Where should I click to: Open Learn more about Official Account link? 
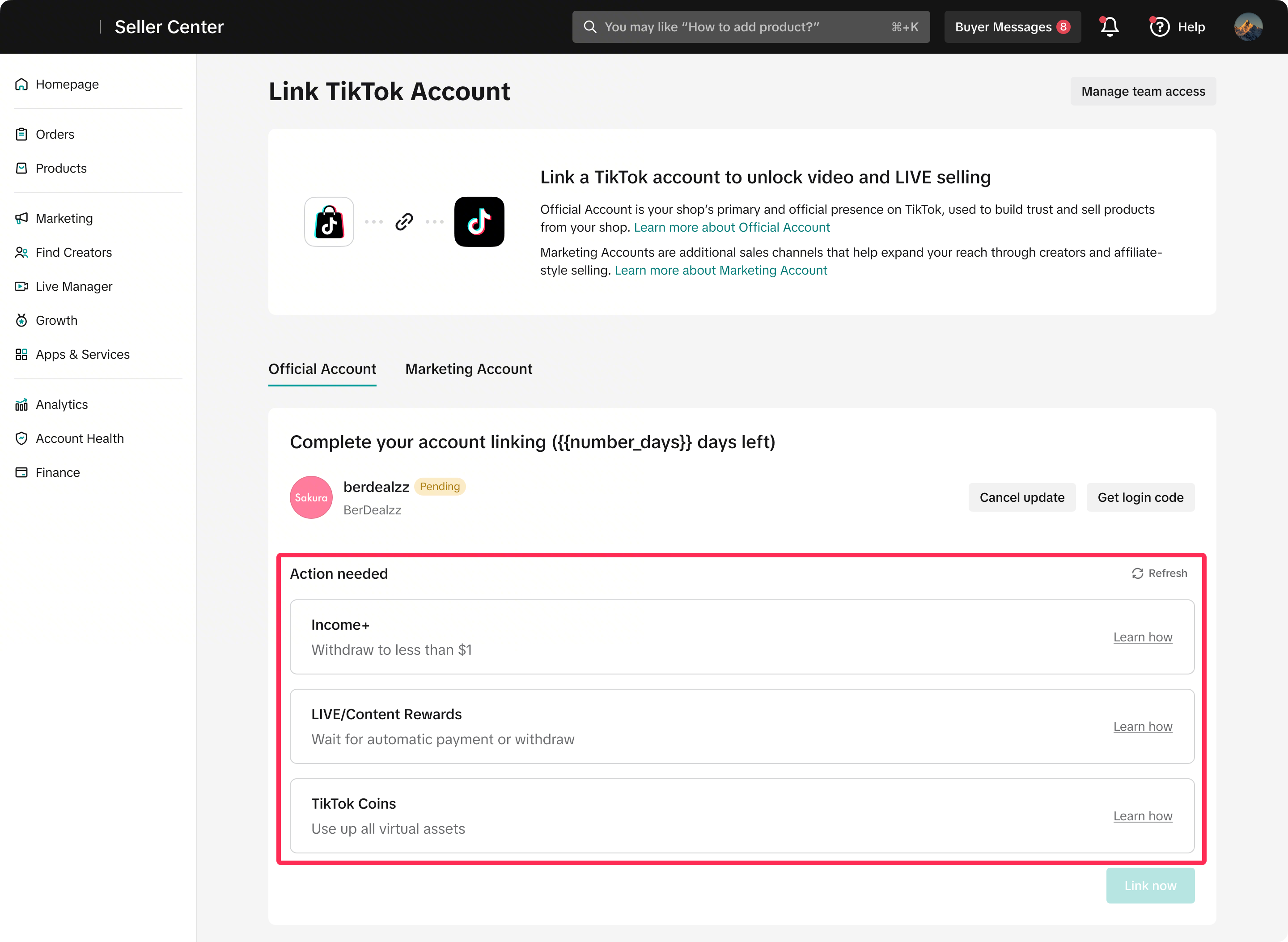coord(732,227)
